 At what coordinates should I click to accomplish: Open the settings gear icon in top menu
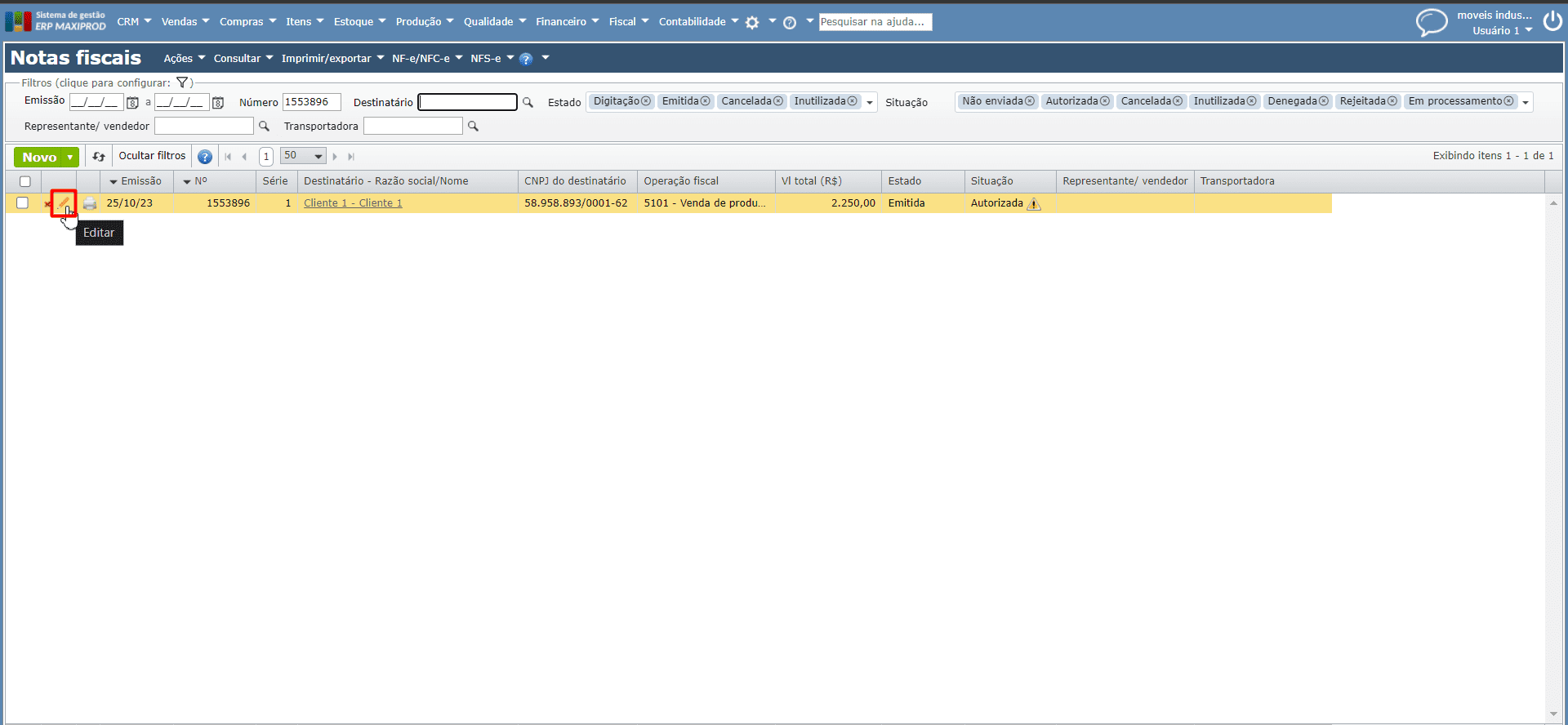(x=752, y=23)
